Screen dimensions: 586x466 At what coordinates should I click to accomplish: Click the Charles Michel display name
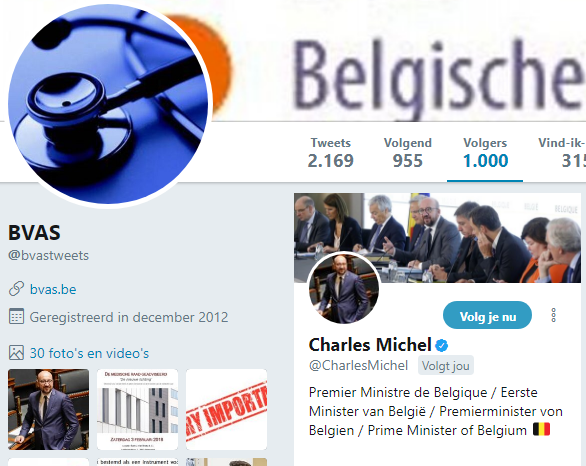pyautogui.click(x=370, y=345)
